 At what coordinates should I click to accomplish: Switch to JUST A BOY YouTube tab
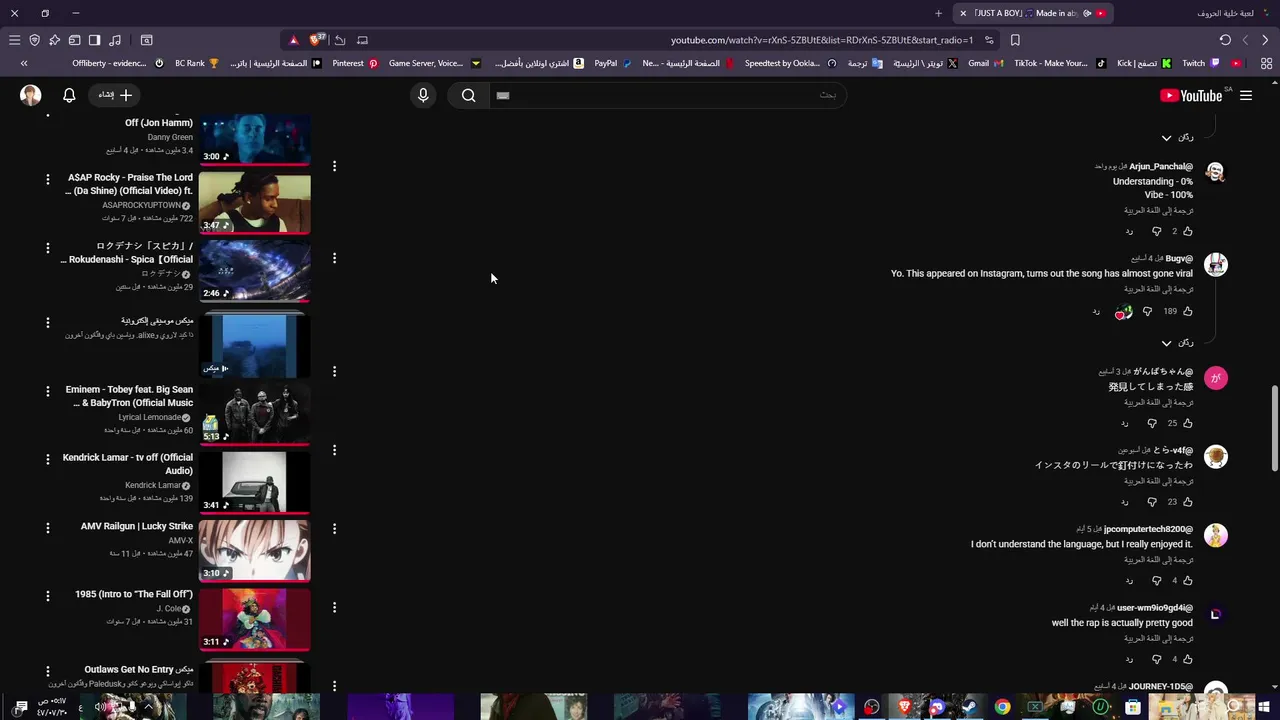coord(1035,13)
